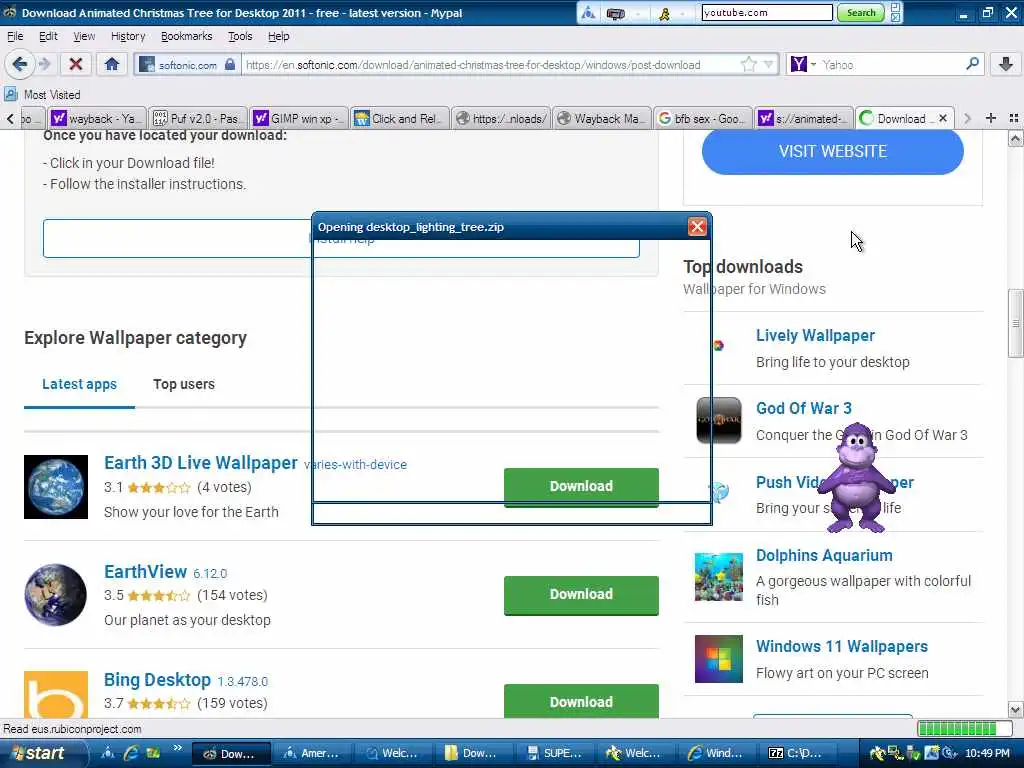Switch to the 'Wayback Ma...' tab

pos(601,118)
